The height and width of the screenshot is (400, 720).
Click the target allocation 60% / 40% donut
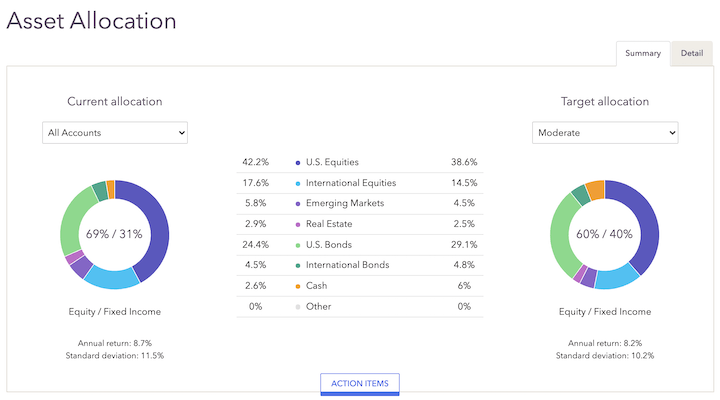[x=605, y=234]
